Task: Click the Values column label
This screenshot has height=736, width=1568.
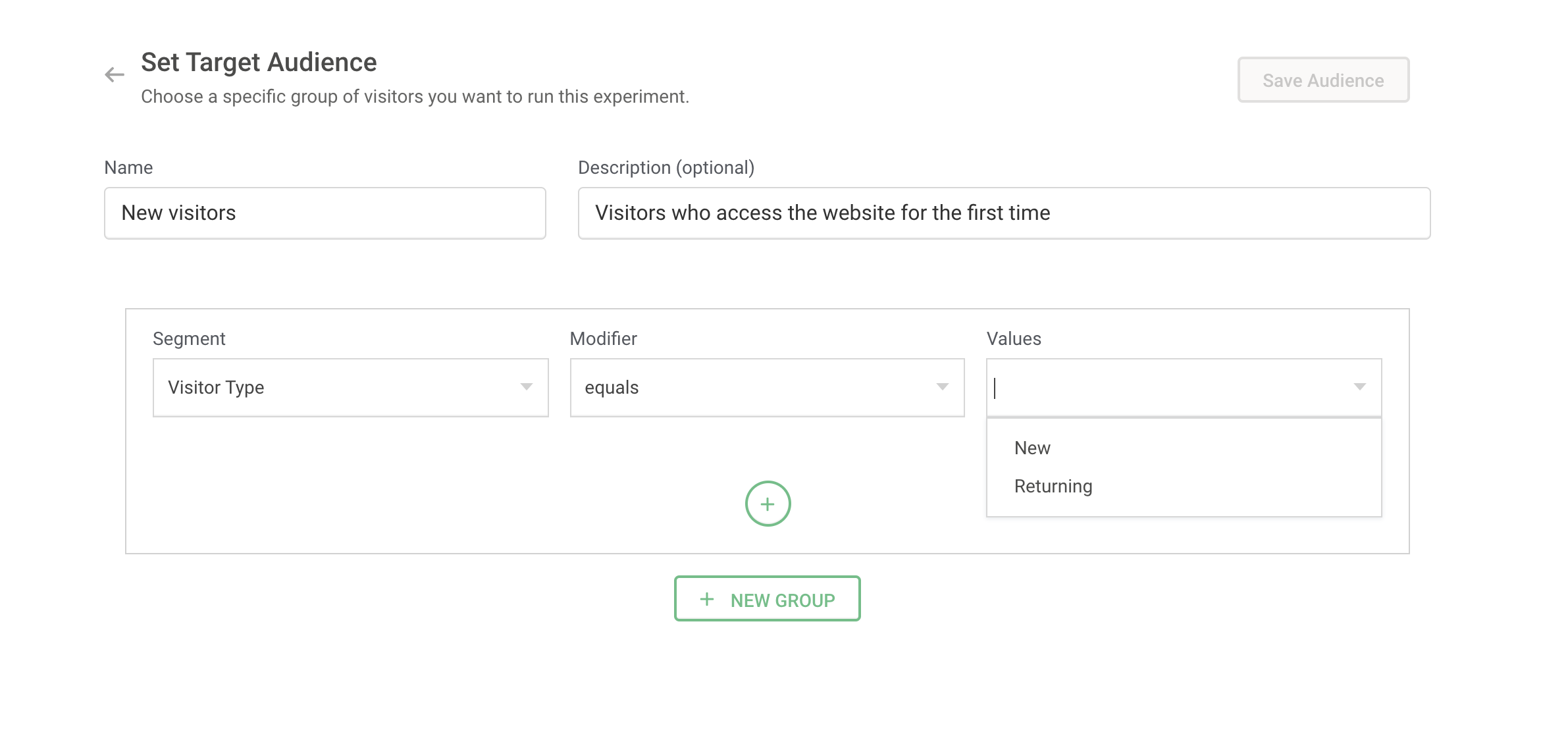Action: [1013, 339]
